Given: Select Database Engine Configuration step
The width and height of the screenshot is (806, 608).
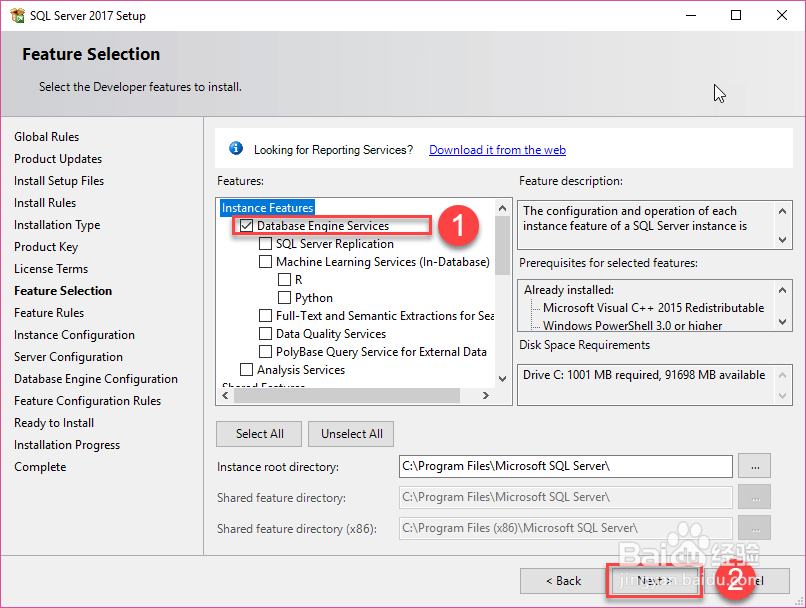Looking at the screenshot, I should pyautogui.click(x=96, y=379).
